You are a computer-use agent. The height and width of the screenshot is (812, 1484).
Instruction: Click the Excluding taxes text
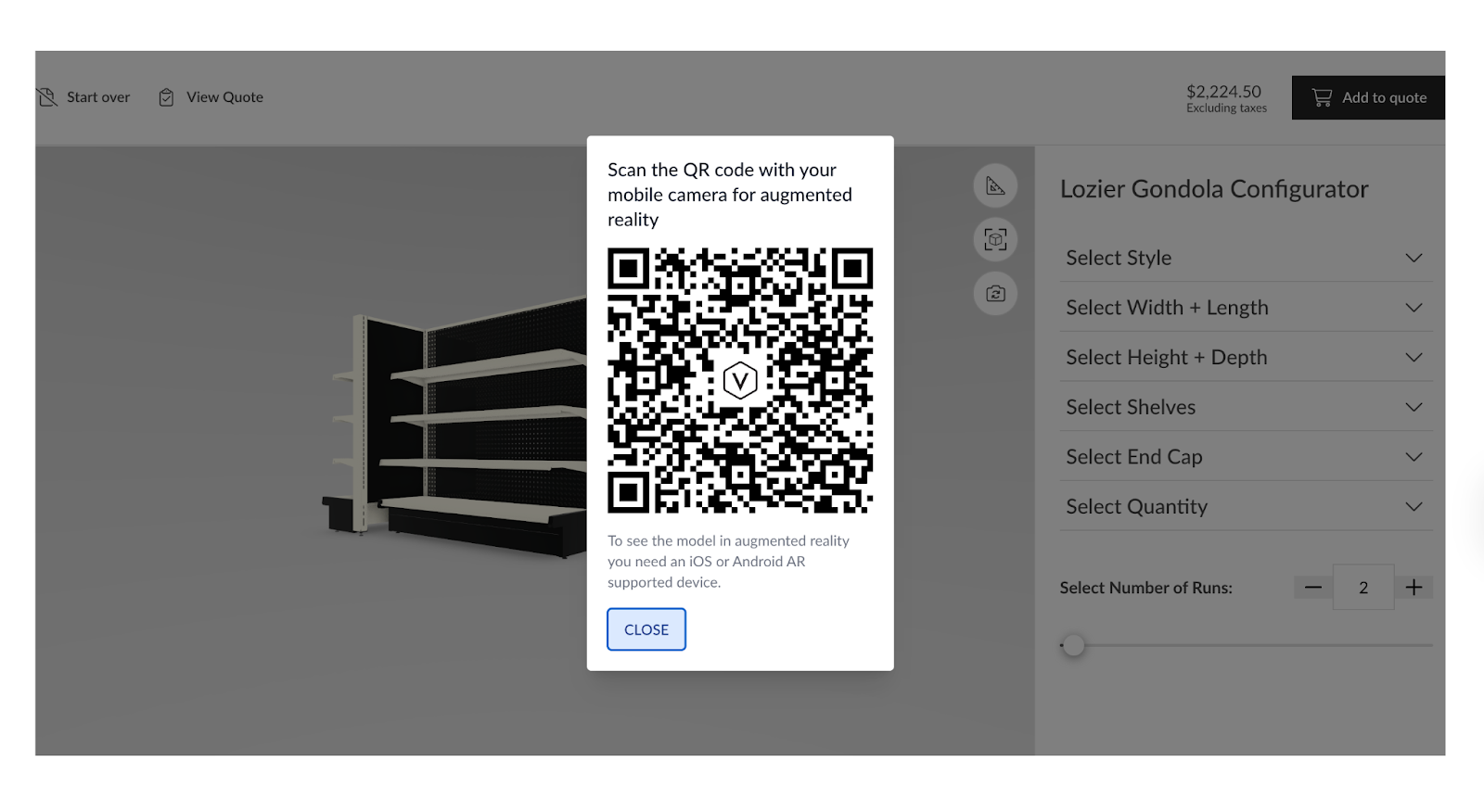click(1226, 108)
